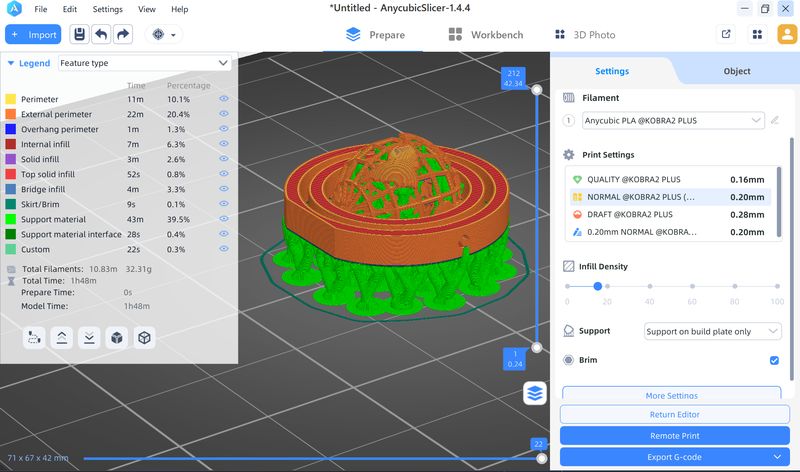Click the external share icon
This screenshot has width=800, height=472.
pos(726,34)
